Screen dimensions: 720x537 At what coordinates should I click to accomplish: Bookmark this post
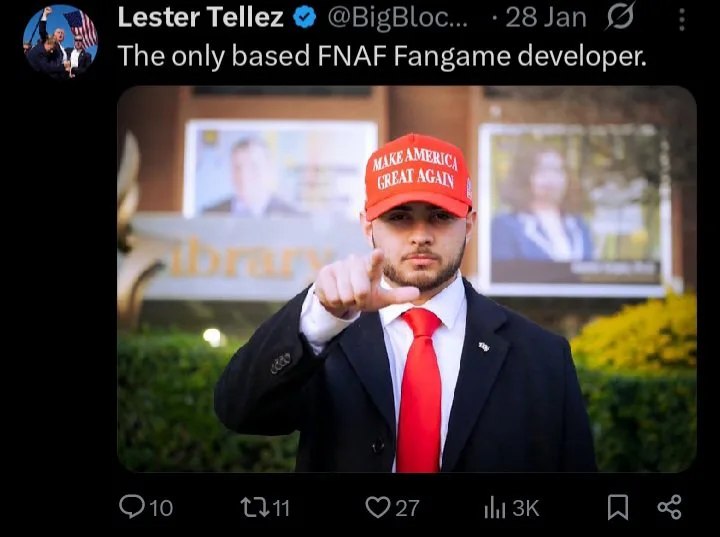click(x=618, y=507)
